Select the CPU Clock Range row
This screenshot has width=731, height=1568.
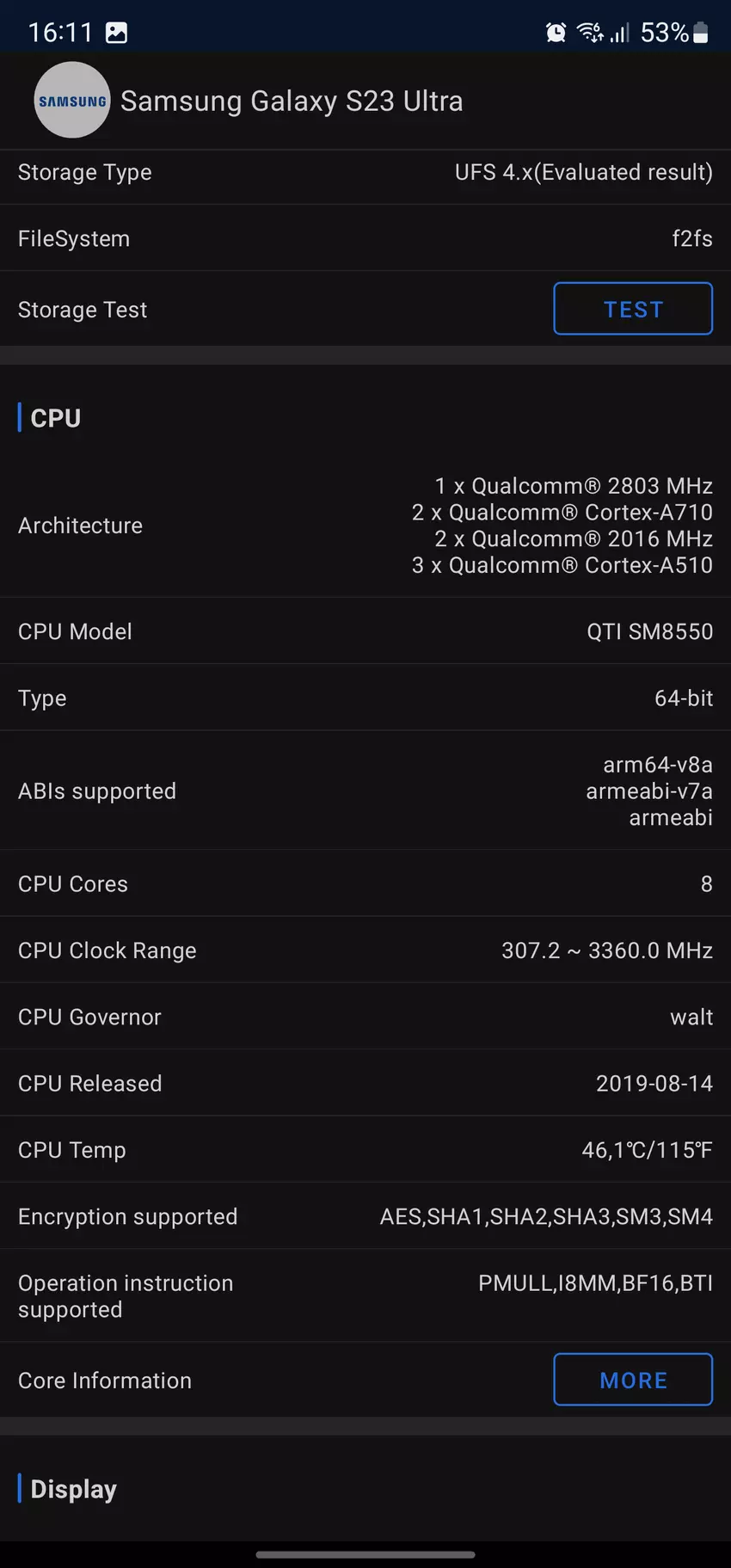pos(365,950)
